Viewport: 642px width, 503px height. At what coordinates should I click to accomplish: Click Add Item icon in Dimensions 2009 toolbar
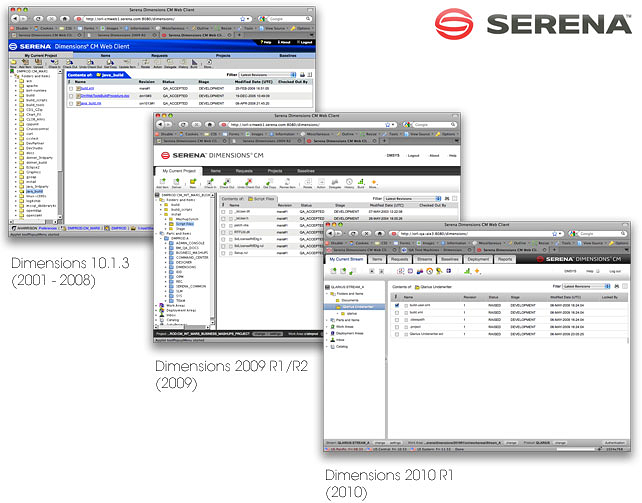(163, 181)
